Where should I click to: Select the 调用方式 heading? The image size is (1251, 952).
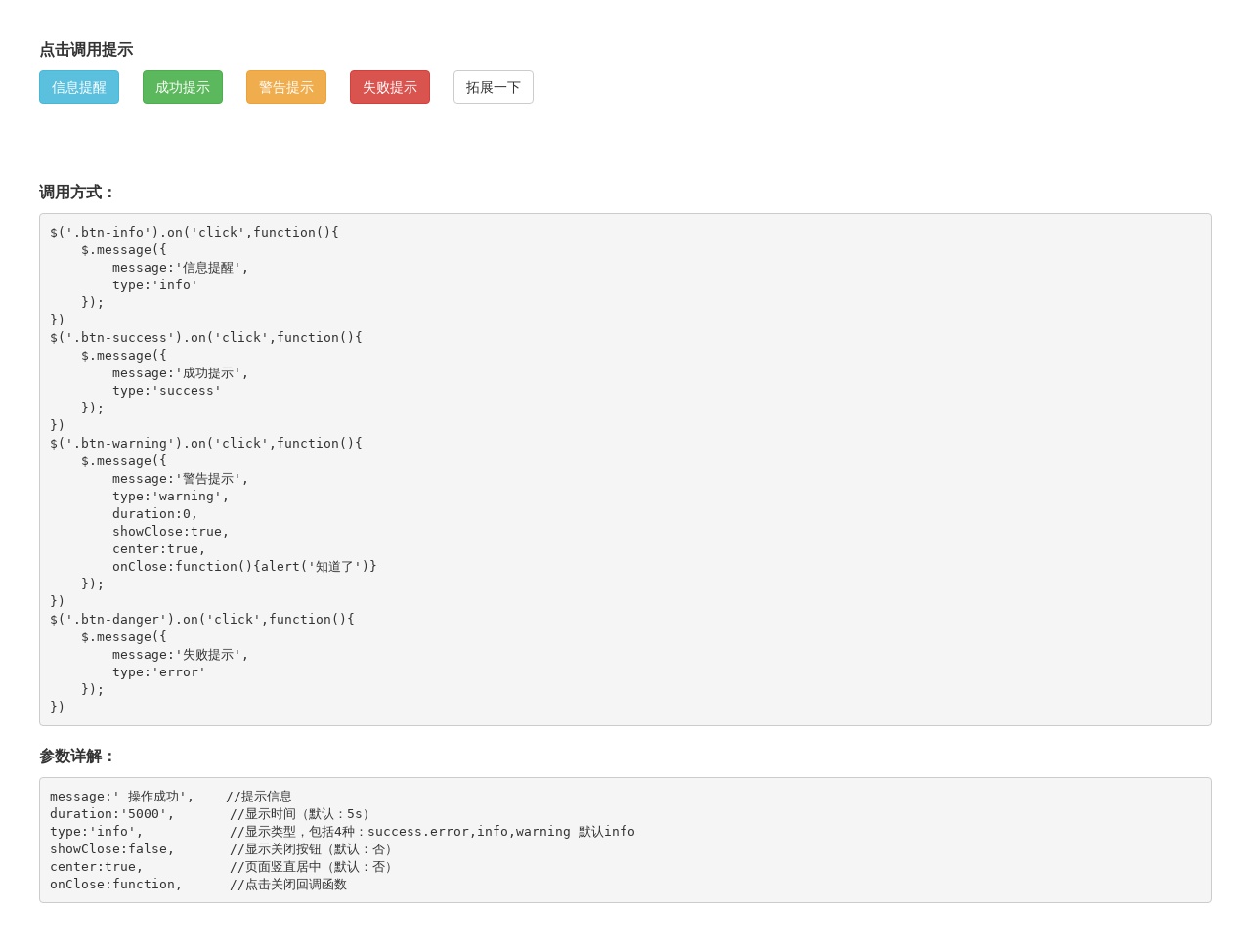click(x=78, y=193)
